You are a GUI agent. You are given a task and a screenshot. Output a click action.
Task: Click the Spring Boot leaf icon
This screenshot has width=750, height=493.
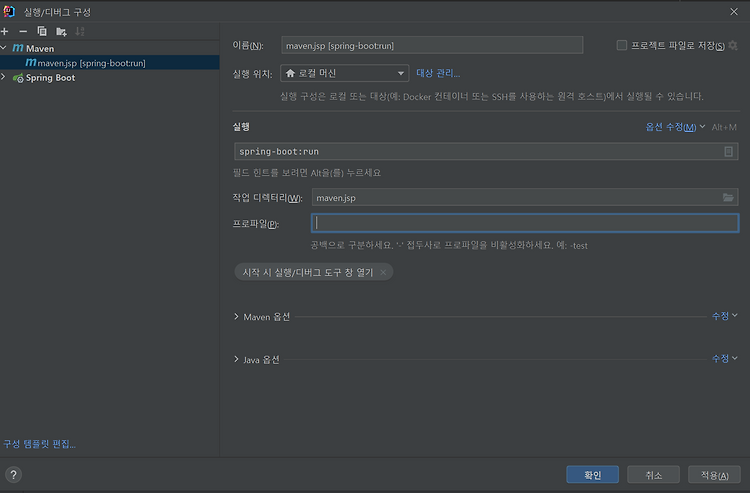pos(18,78)
